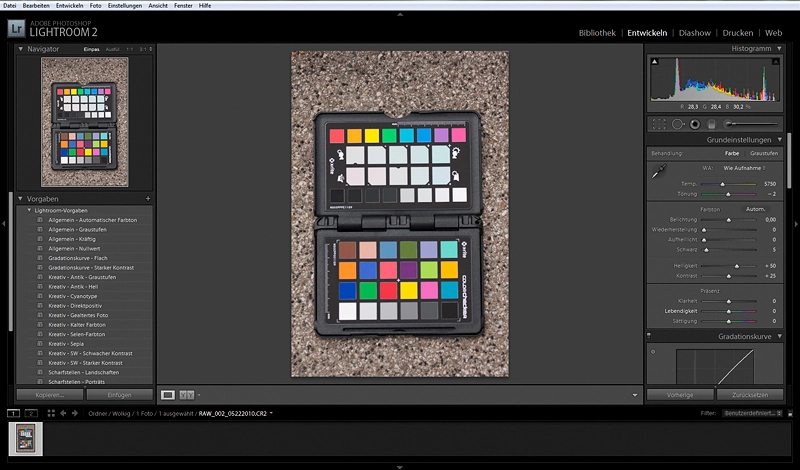800x470 pixels.
Task: Click the Kontrast slider handle
Action: coord(729,276)
